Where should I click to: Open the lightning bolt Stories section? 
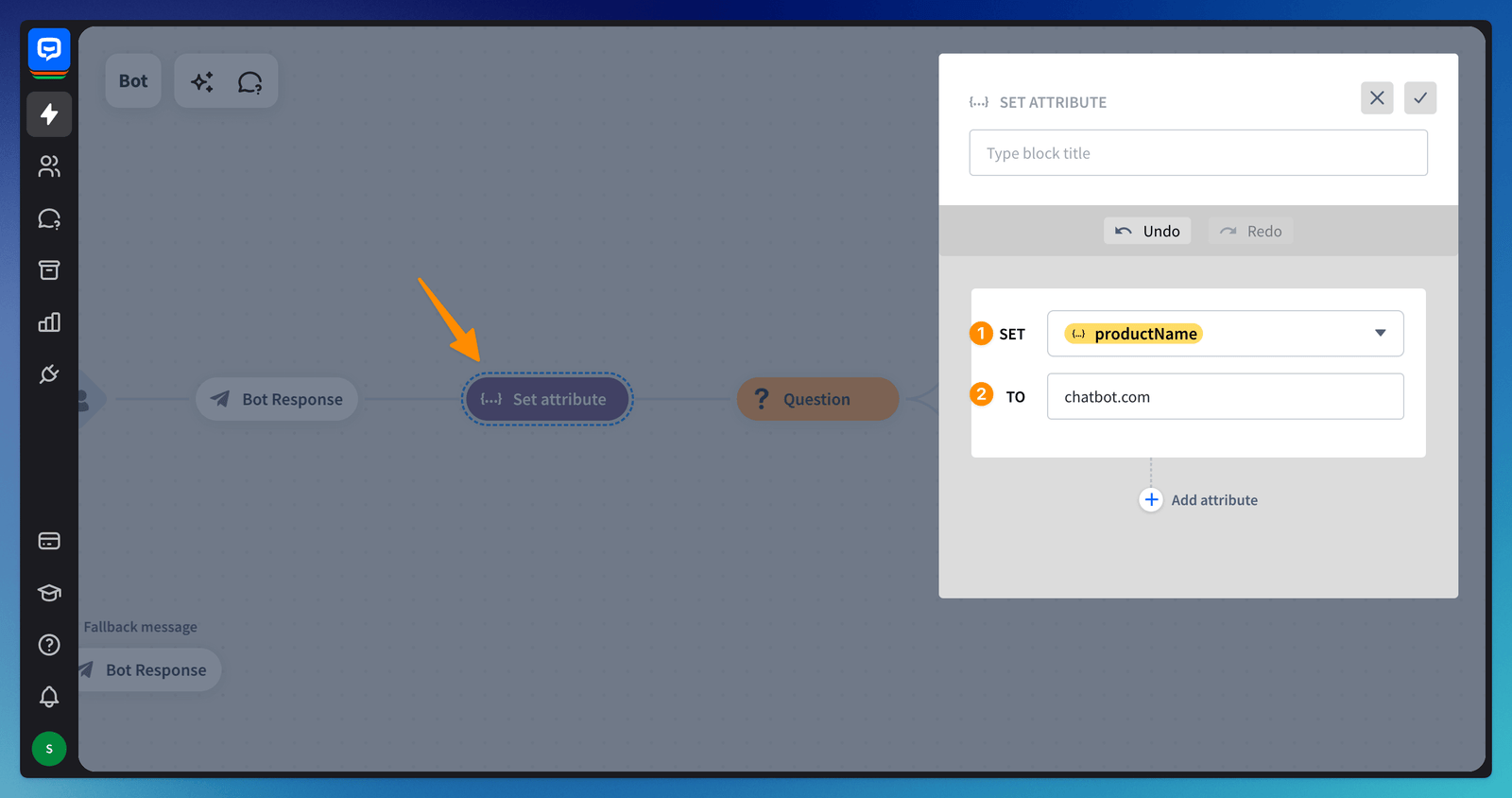tap(49, 114)
